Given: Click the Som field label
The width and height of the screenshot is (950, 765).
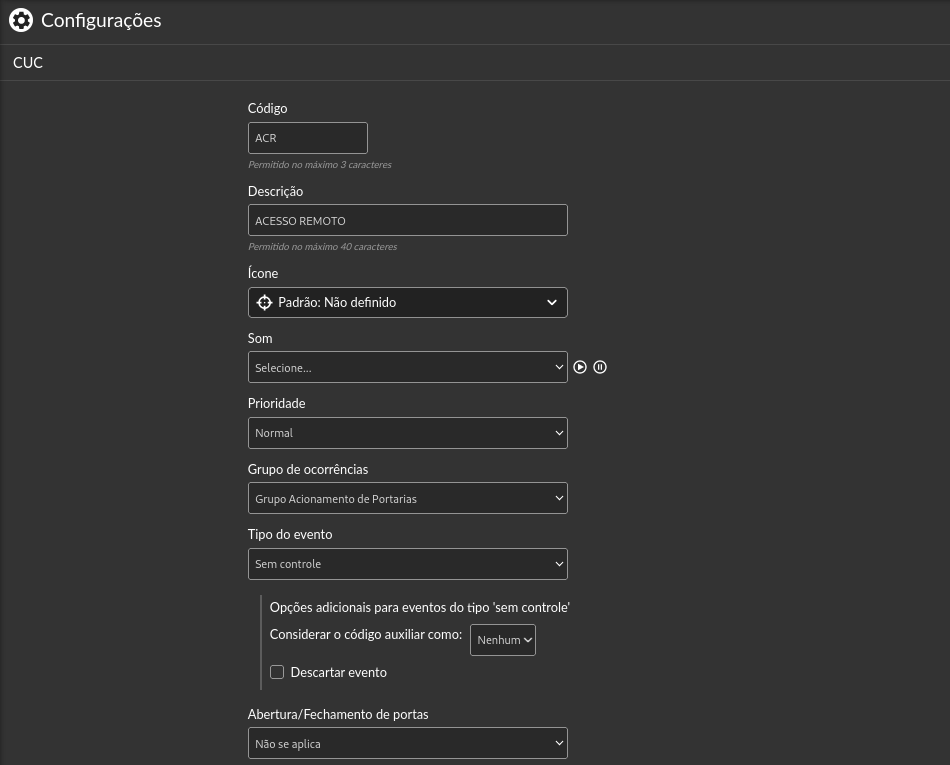Looking at the screenshot, I should click(260, 338).
